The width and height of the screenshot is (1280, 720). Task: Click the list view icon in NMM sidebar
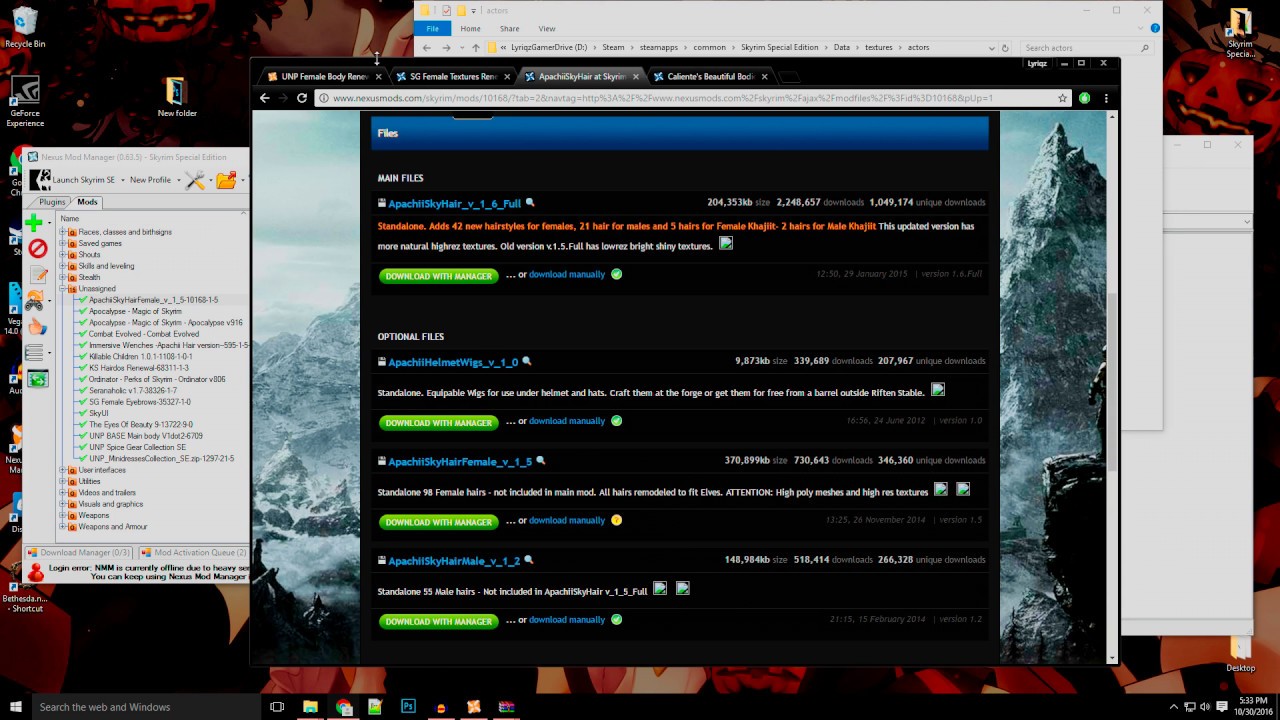click(35, 352)
